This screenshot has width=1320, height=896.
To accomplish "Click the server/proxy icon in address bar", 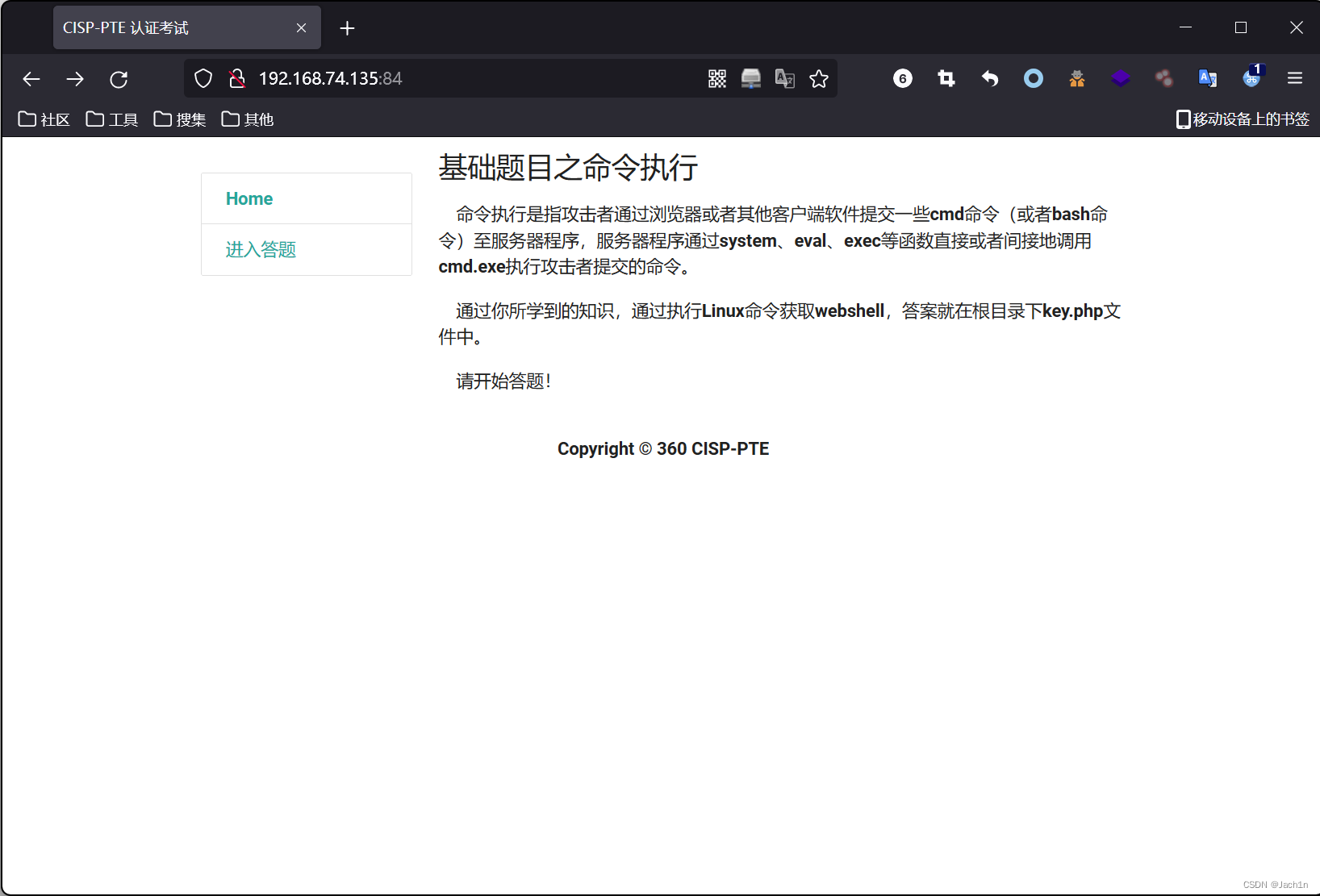I will 751,78.
